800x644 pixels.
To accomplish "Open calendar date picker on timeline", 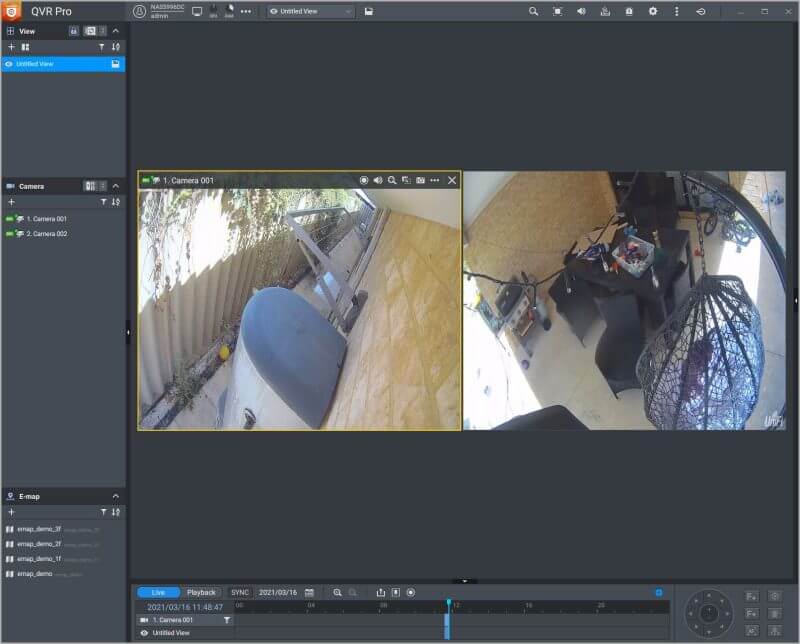I will [x=310, y=593].
